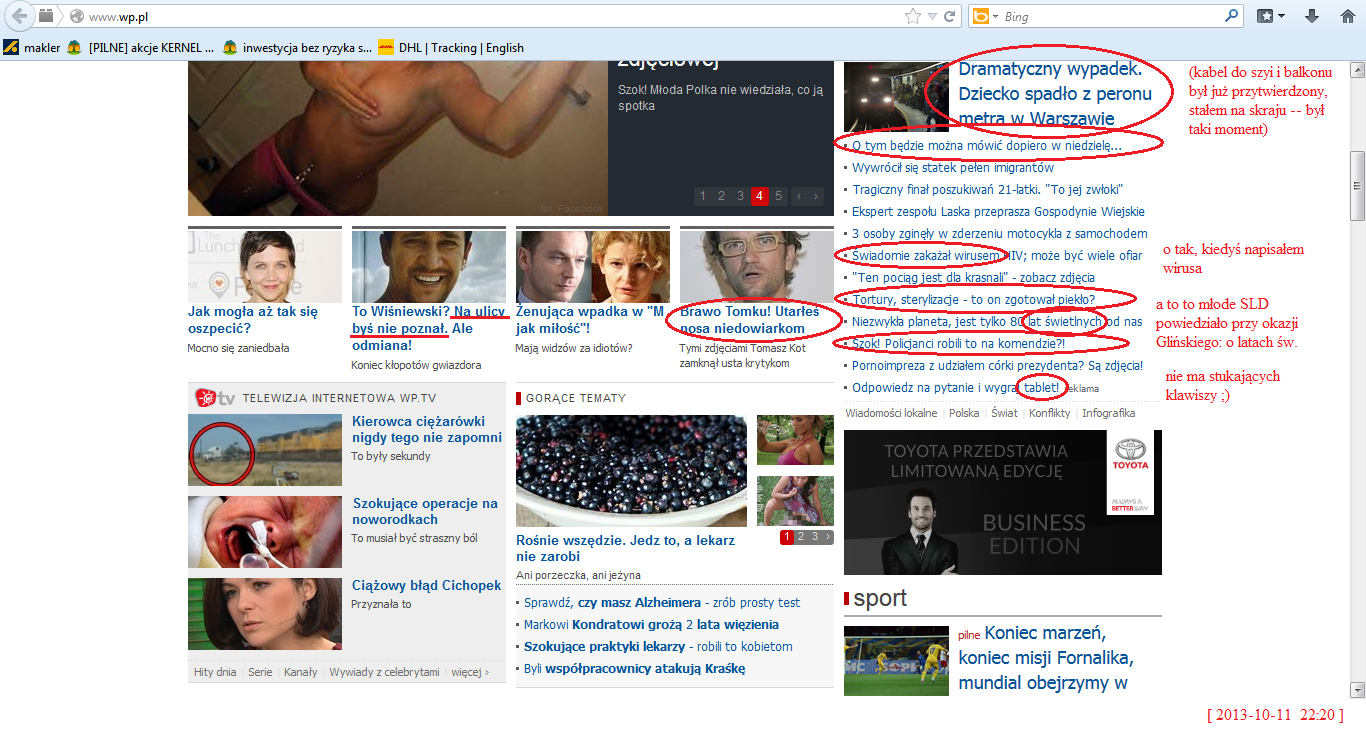Screen dimensions: 1366x734
Task: Open the "Polska" news category tab
Action: pyautogui.click(x=964, y=413)
